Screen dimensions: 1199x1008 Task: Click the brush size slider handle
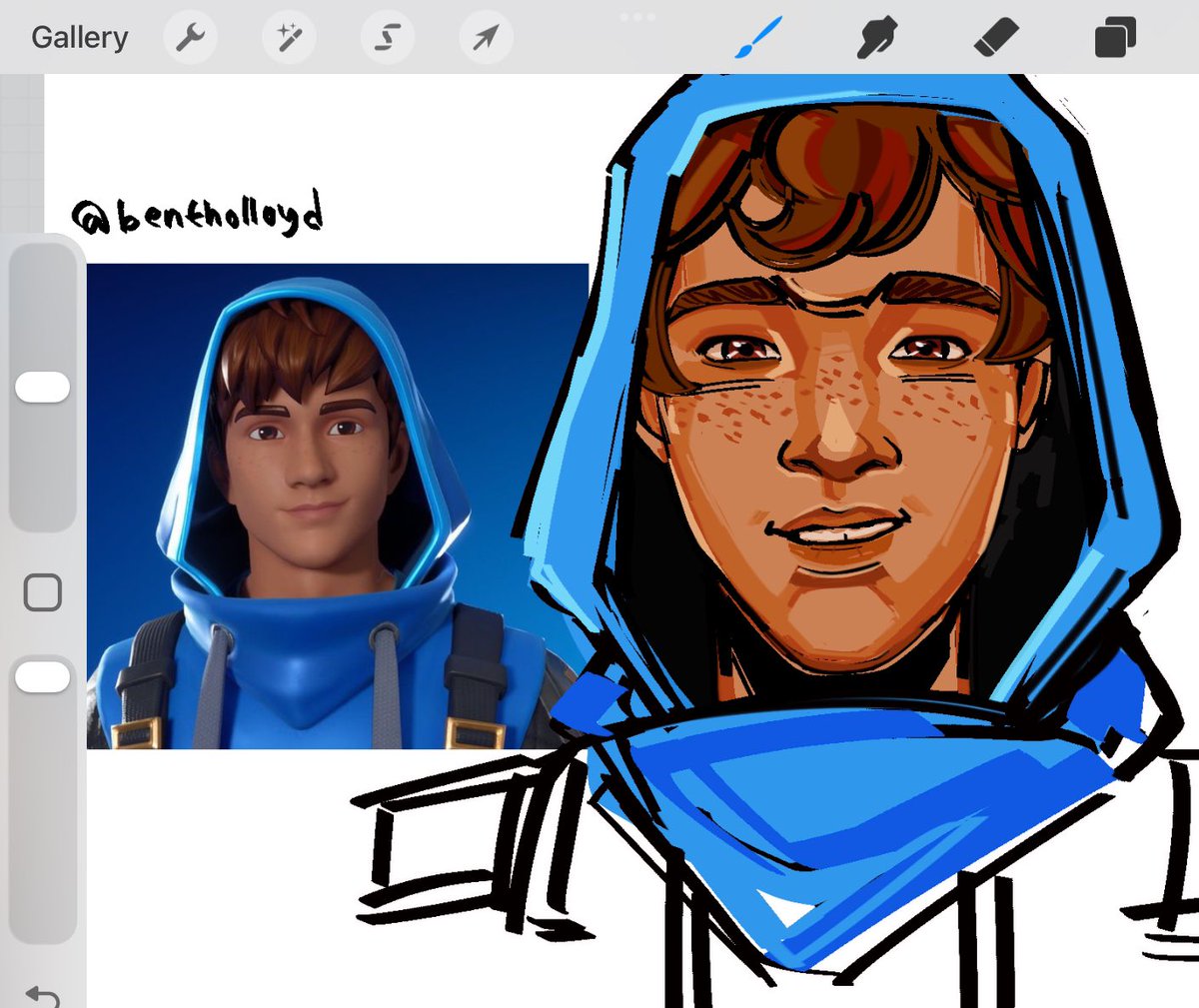pyautogui.click(x=42, y=388)
